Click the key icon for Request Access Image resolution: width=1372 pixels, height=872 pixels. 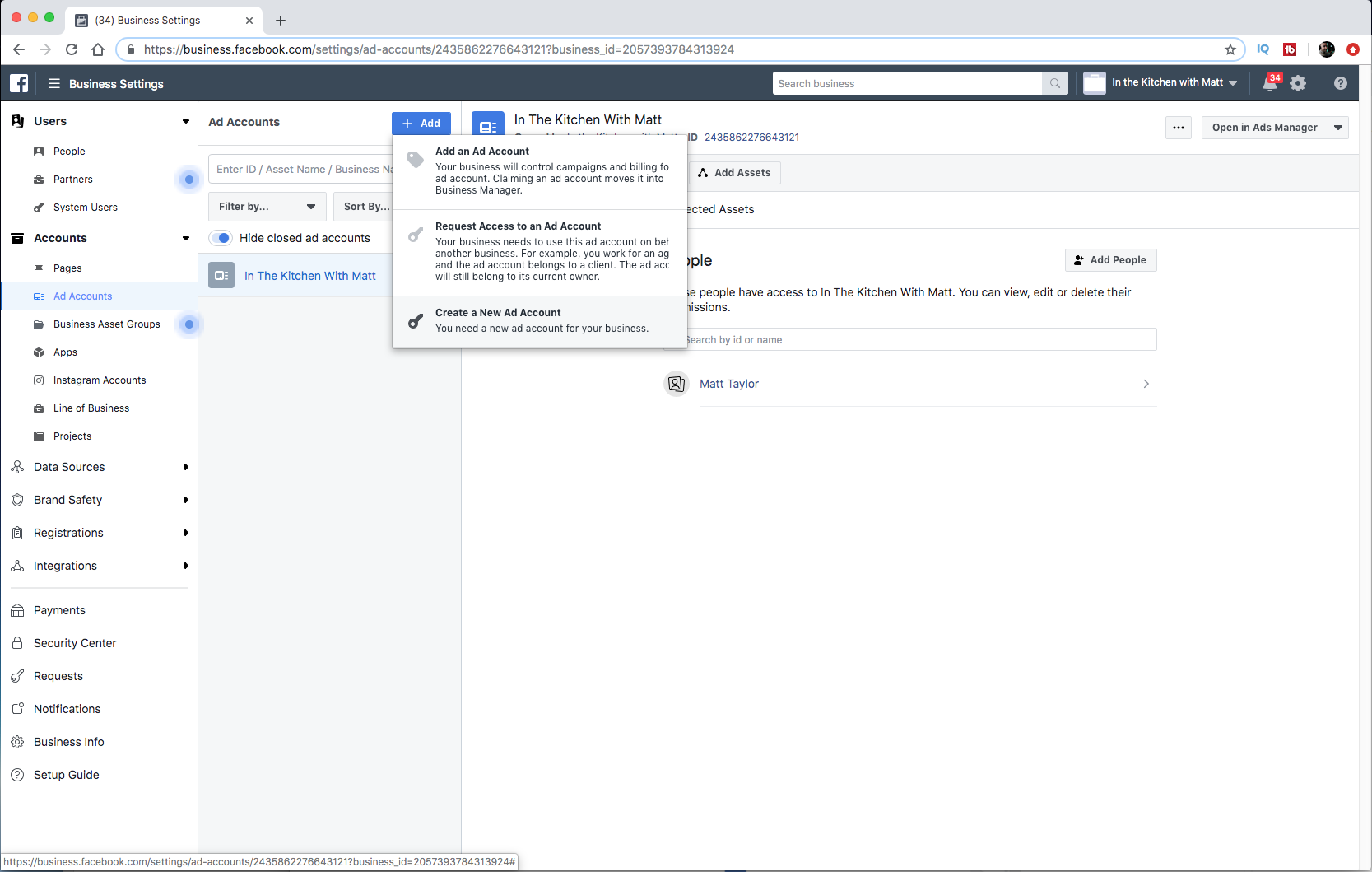tap(416, 235)
